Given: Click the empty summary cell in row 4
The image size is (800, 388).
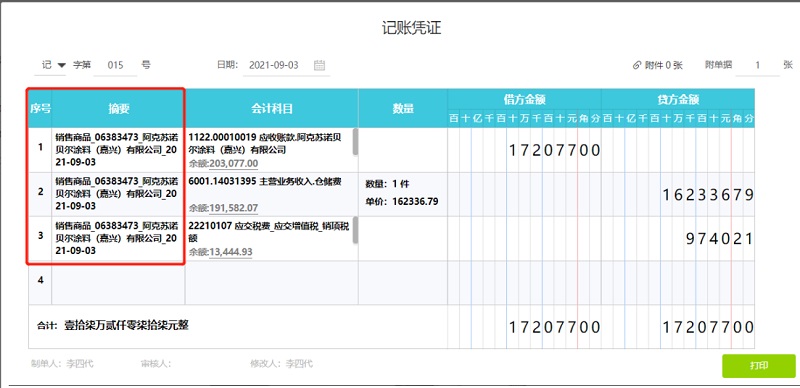Looking at the screenshot, I should point(118,283).
